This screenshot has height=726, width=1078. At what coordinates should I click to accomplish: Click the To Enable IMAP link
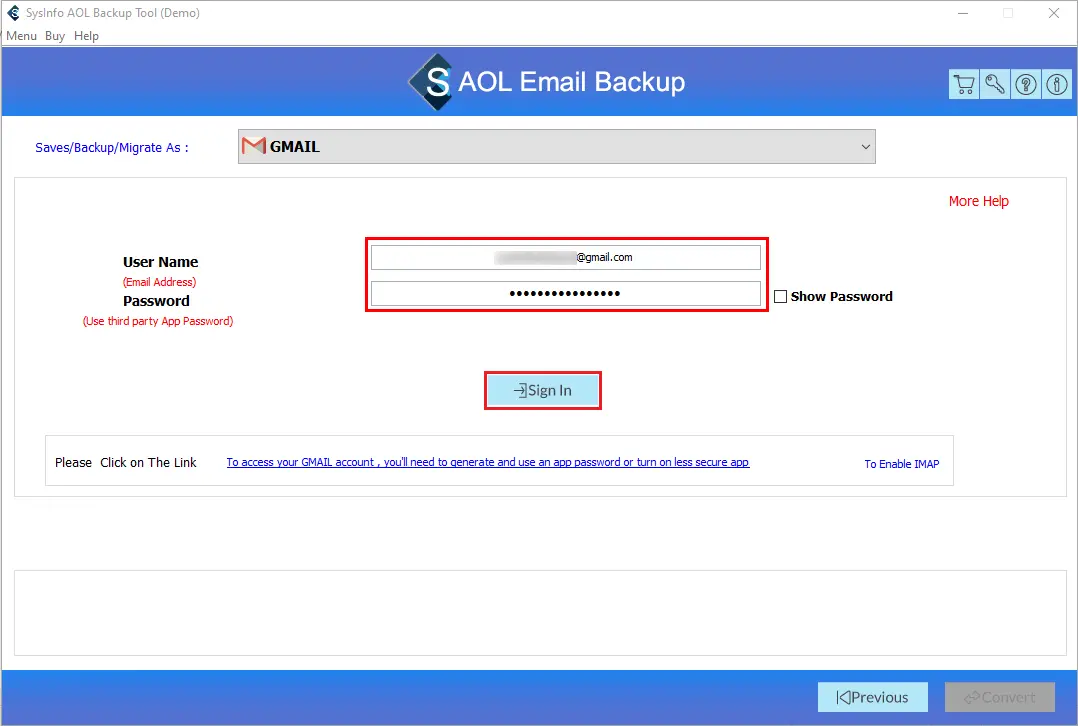[x=901, y=464]
